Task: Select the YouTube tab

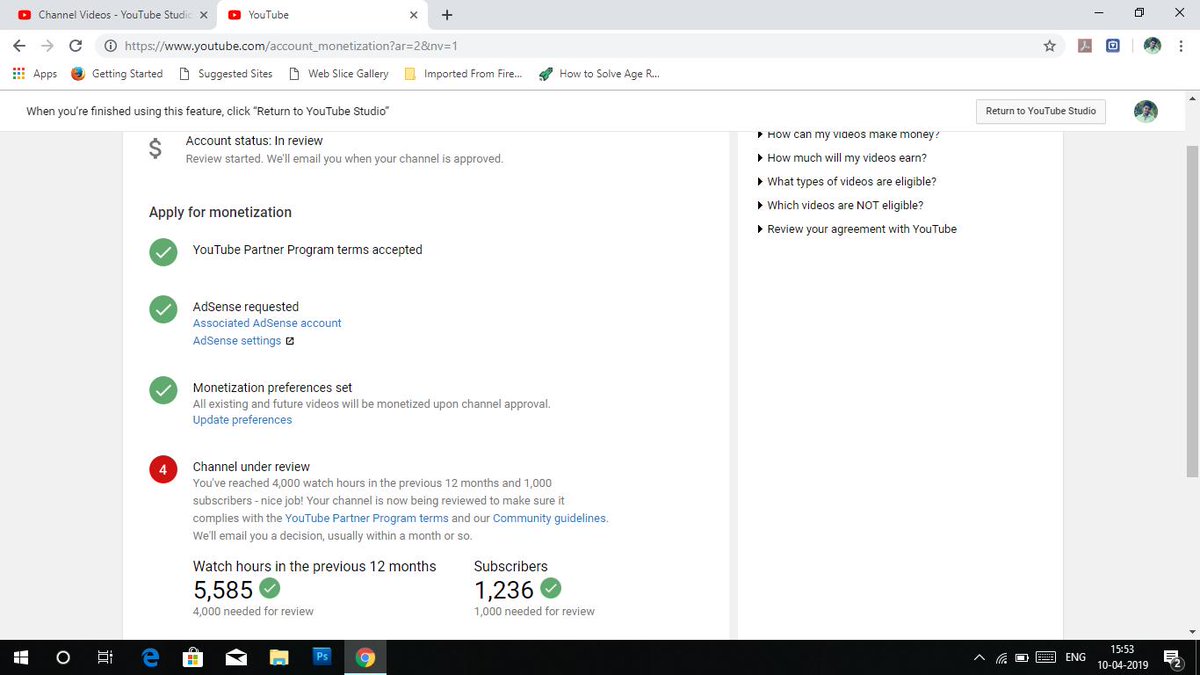Action: point(322,15)
